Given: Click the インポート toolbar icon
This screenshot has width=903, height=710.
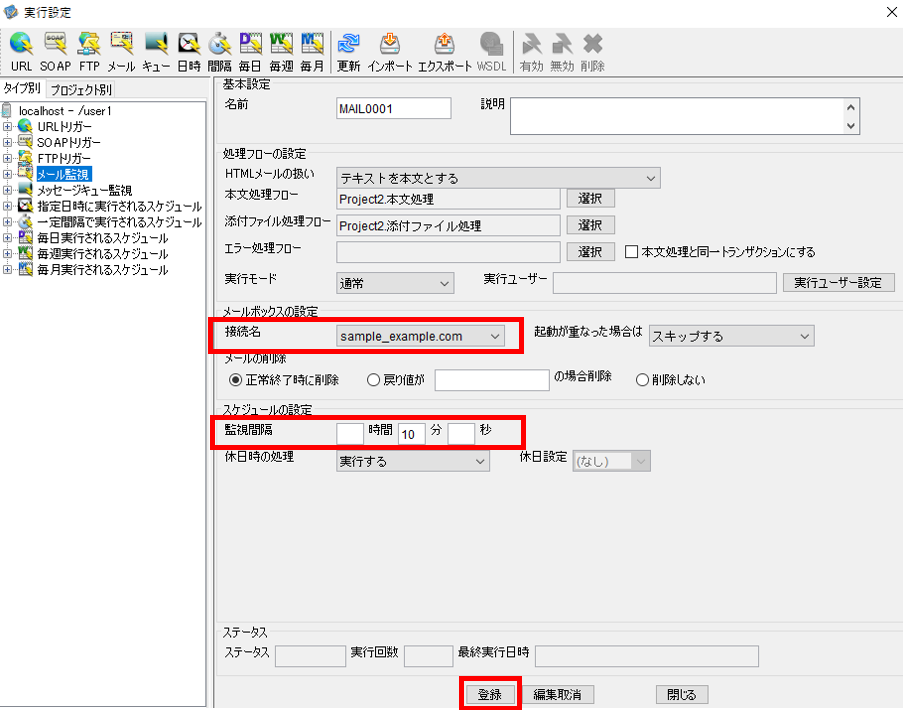Looking at the screenshot, I should [x=390, y=52].
